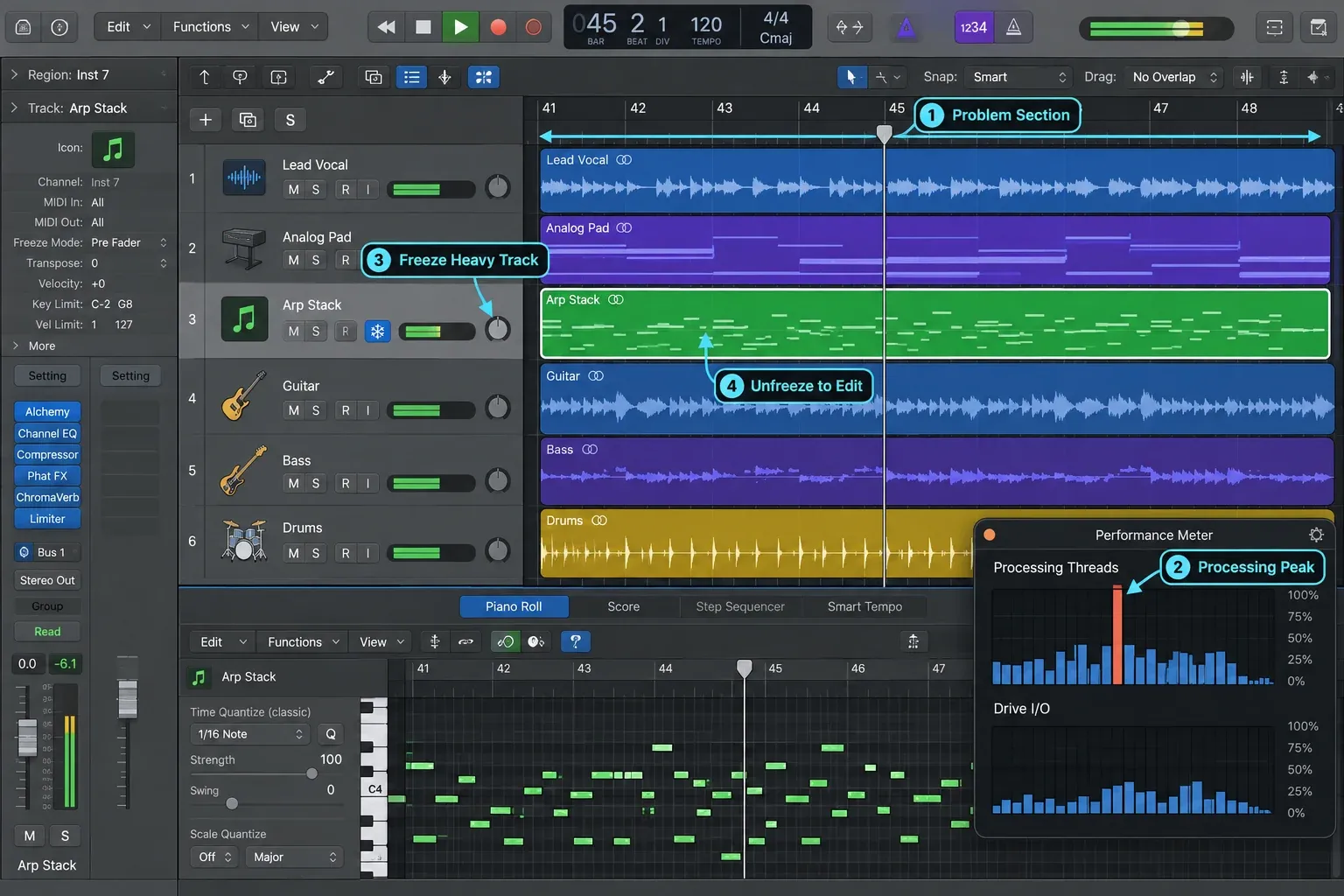The height and width of the screenshot is (896, 1344).
Task: Solo the Guitar track
Action: (x=315, y=410)
